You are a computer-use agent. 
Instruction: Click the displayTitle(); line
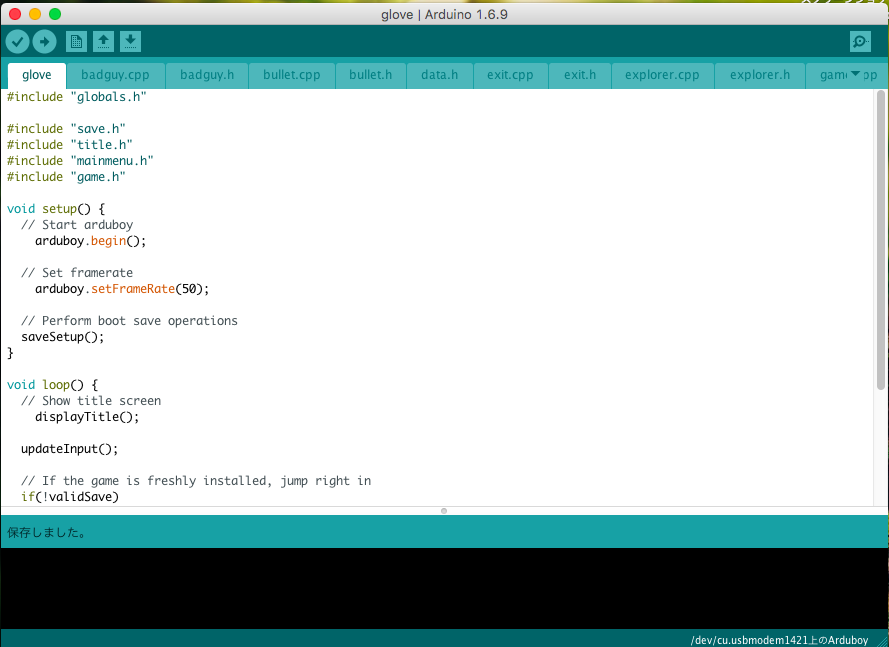[x=87, y=417]
